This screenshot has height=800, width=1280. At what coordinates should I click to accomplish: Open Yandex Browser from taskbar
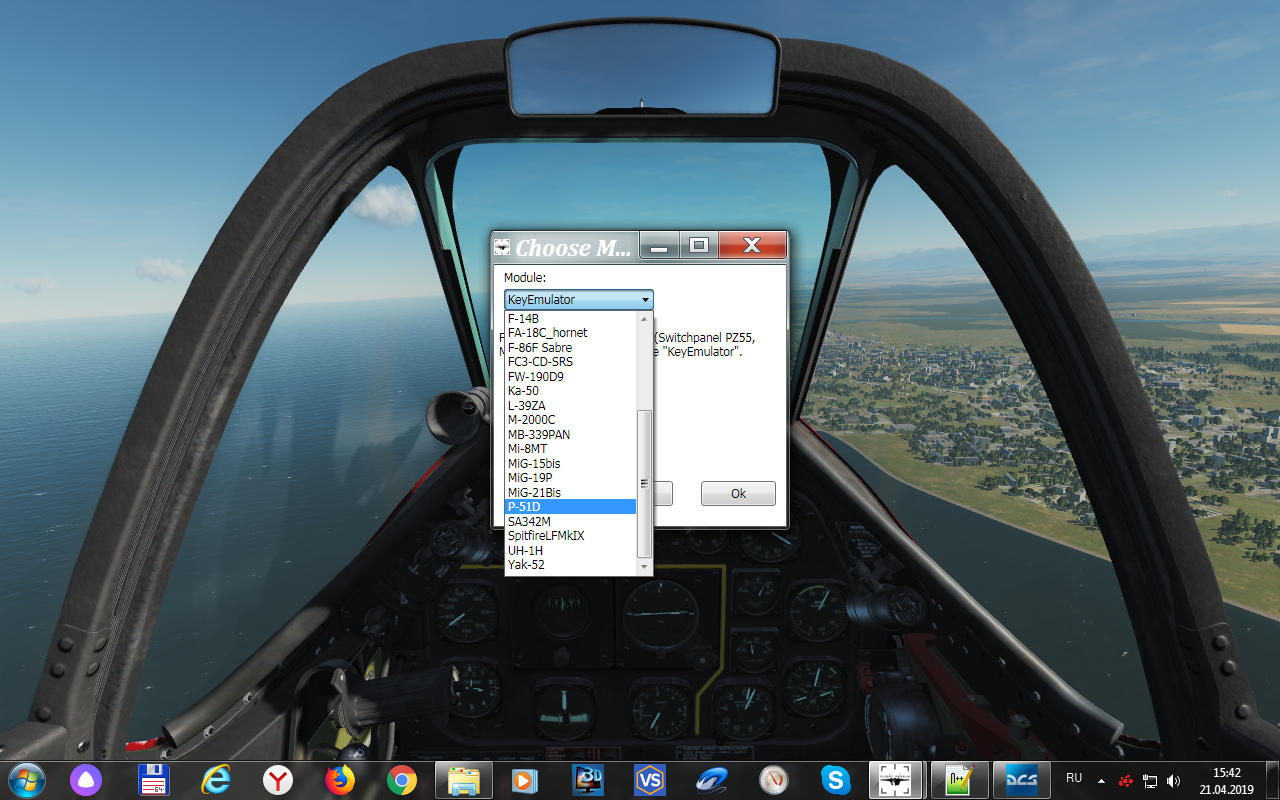pos(277,779)
